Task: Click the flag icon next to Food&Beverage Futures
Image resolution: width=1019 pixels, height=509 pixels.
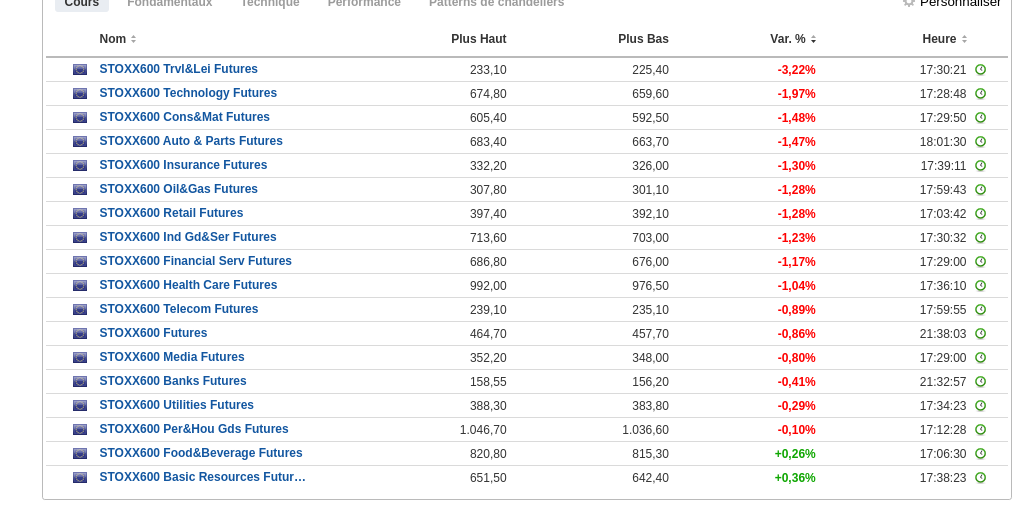Action: (x=80, y=454)
